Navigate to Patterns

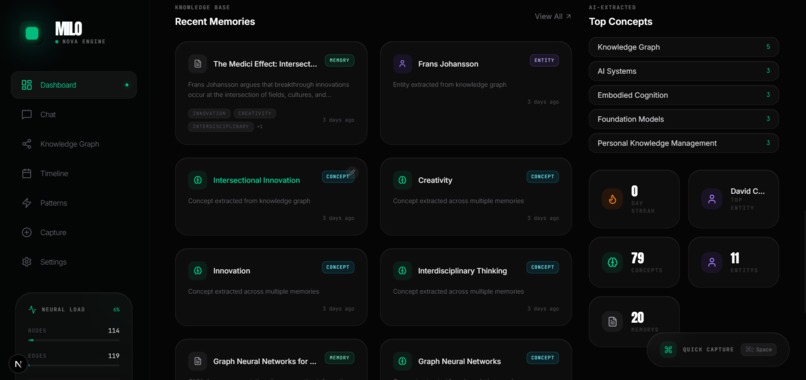pyautogui.click(x=74, y=203)
